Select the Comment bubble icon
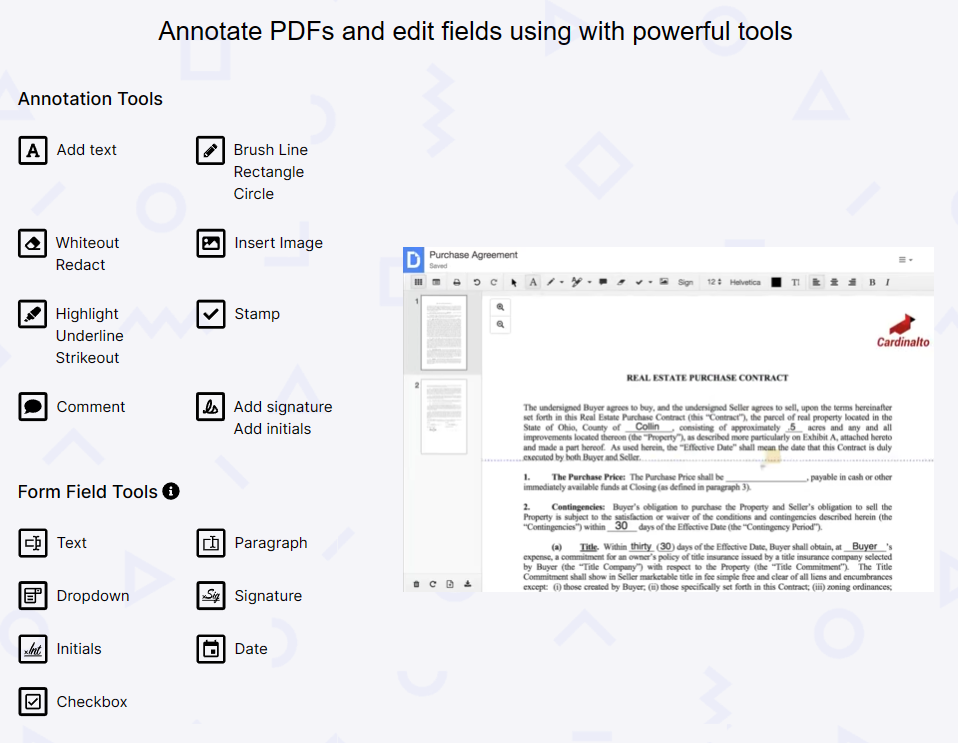Viewport: 958px width, 743px height. 33,407
